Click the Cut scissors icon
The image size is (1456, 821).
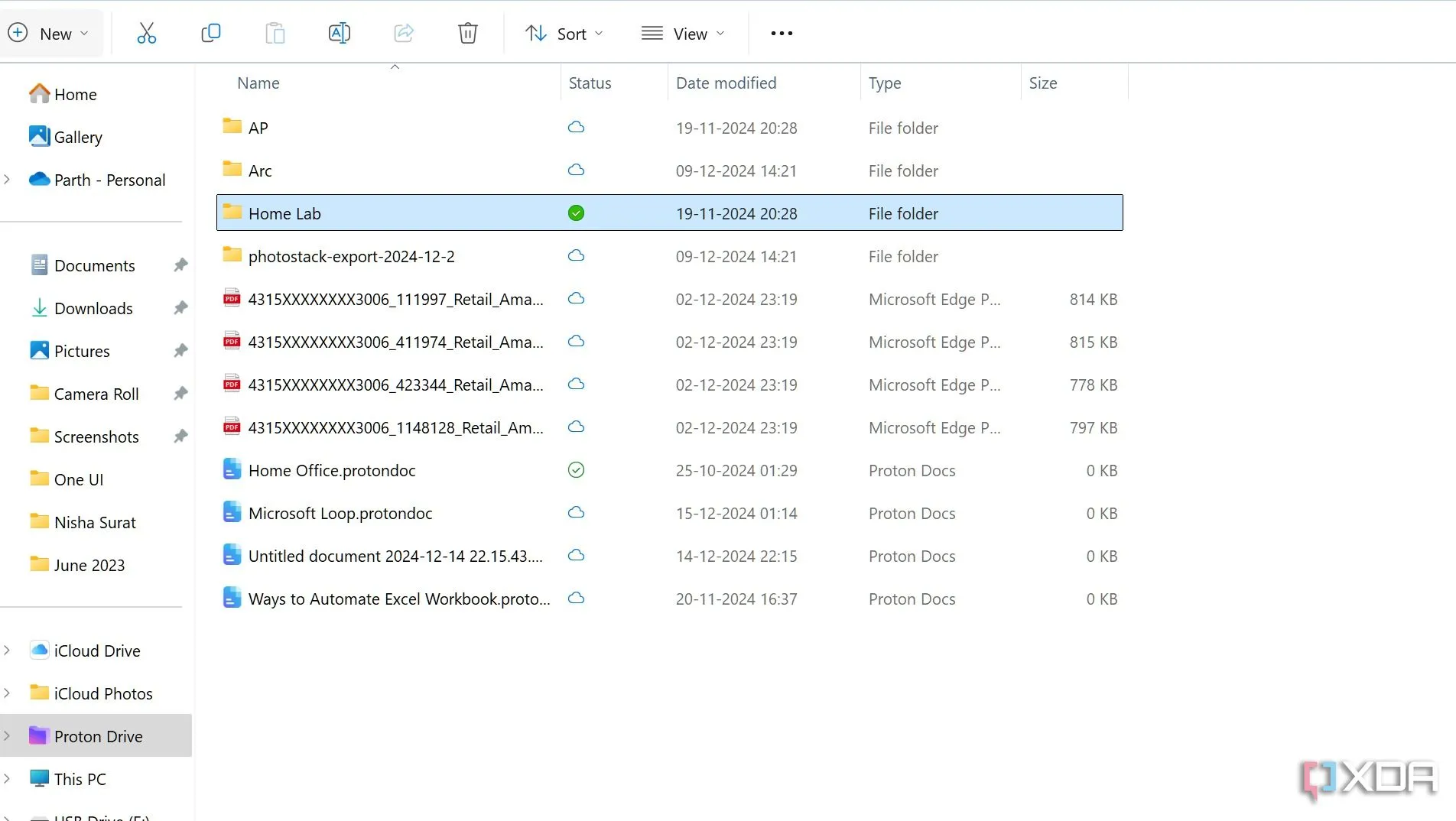click(146, 33)
